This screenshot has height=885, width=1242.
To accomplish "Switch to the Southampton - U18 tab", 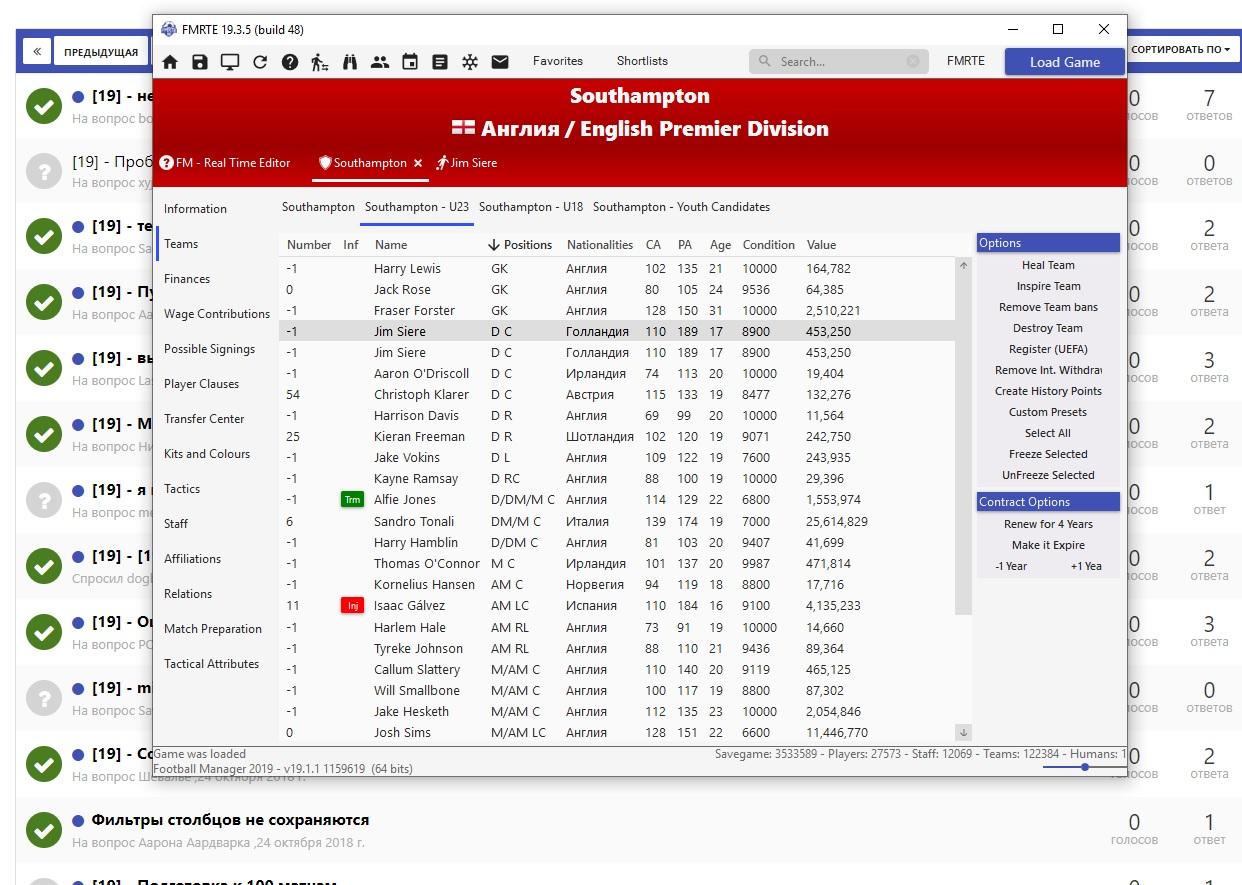I will pyautogui.click(x=530, y=207).
